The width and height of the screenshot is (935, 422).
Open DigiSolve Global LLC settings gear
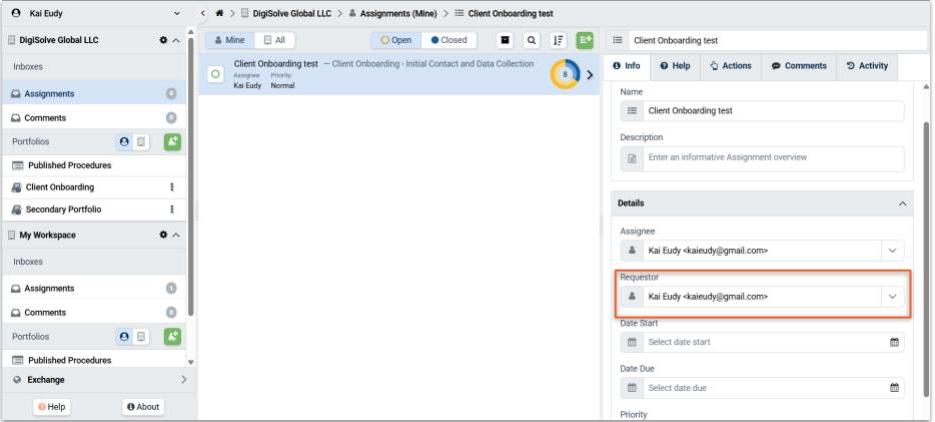point(163,40)
